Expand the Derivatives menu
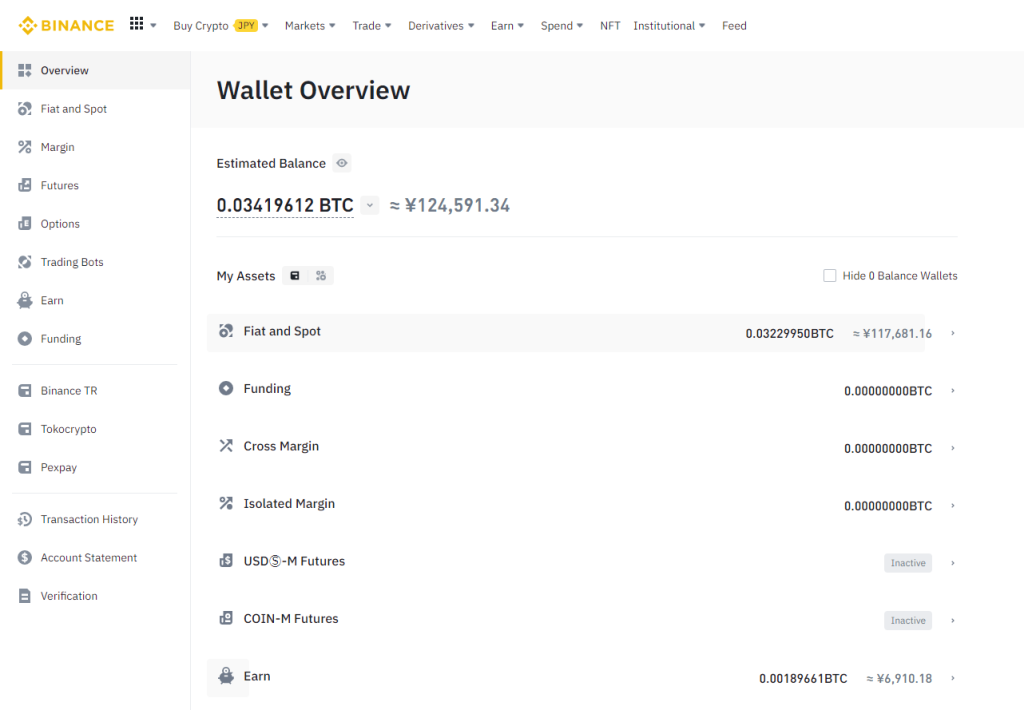 (442, 26)
